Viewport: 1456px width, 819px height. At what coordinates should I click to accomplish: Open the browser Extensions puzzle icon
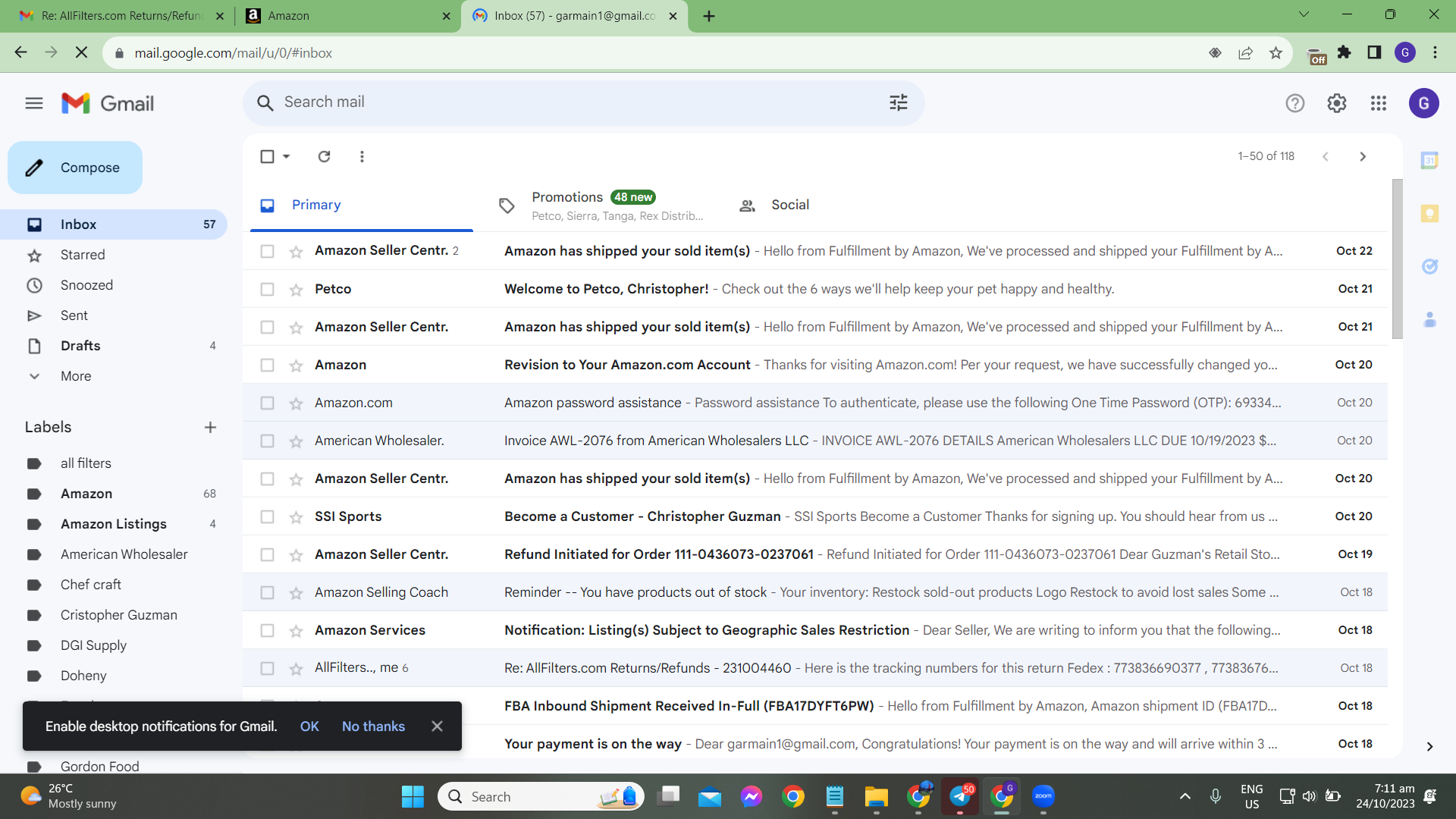1345,52
